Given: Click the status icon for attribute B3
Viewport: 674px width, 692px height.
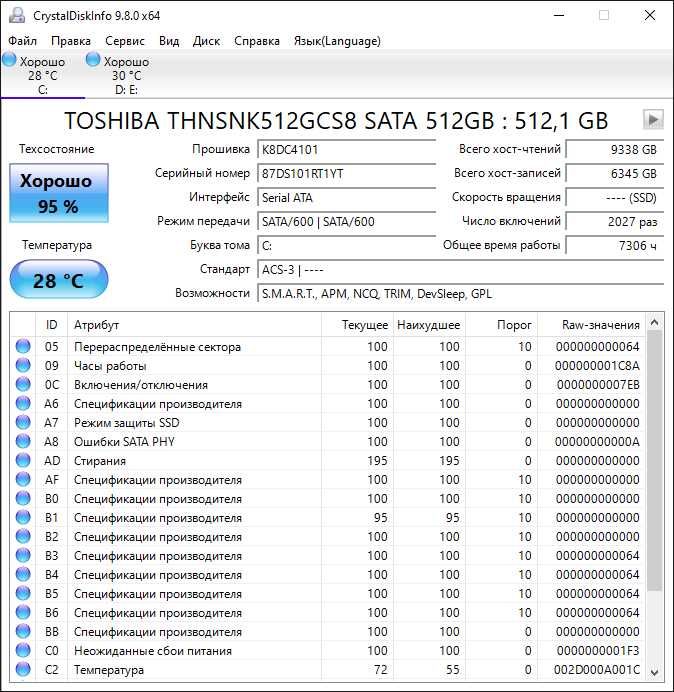Looking at the screenshot, I should pyautogui.click(x=23, y=555).
